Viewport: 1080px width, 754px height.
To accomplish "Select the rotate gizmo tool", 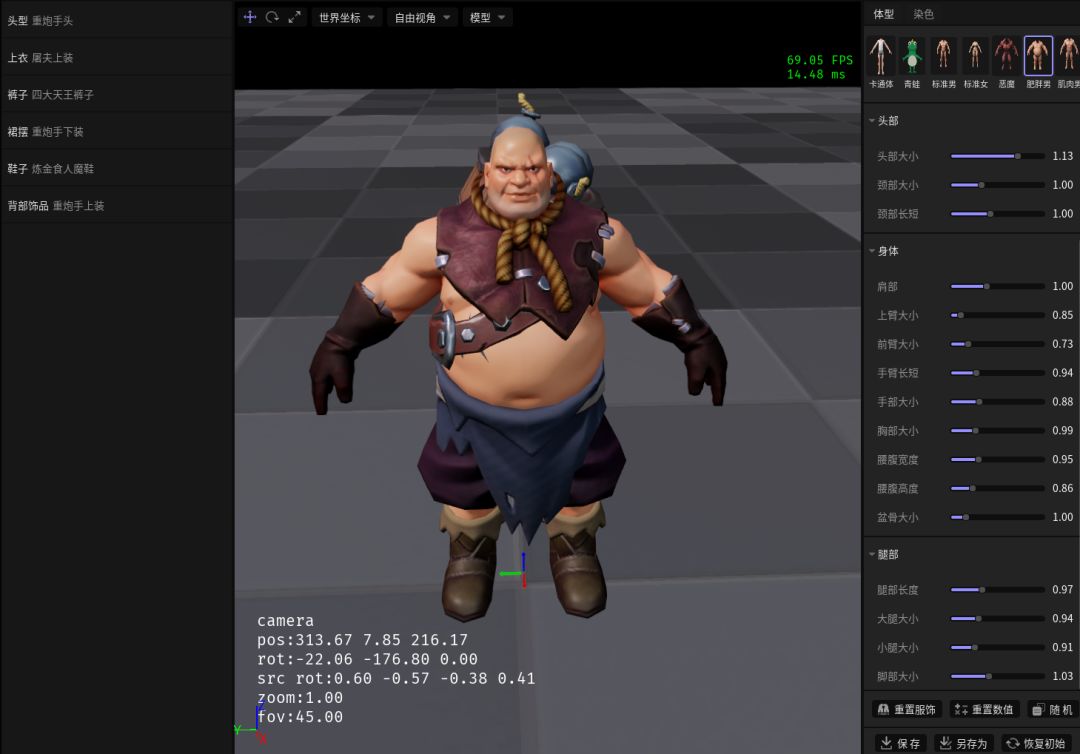I will coord(272,17).
